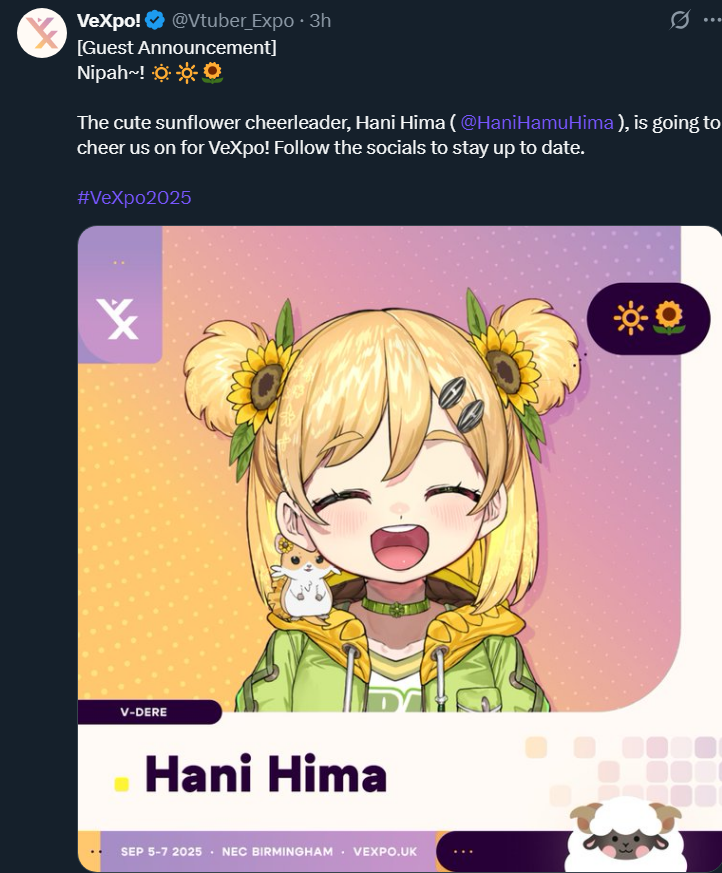This screenshot has height=873, width=722.
Task: Click the SEP 5-7 2025 date text
Action: [x=161, y=852]
